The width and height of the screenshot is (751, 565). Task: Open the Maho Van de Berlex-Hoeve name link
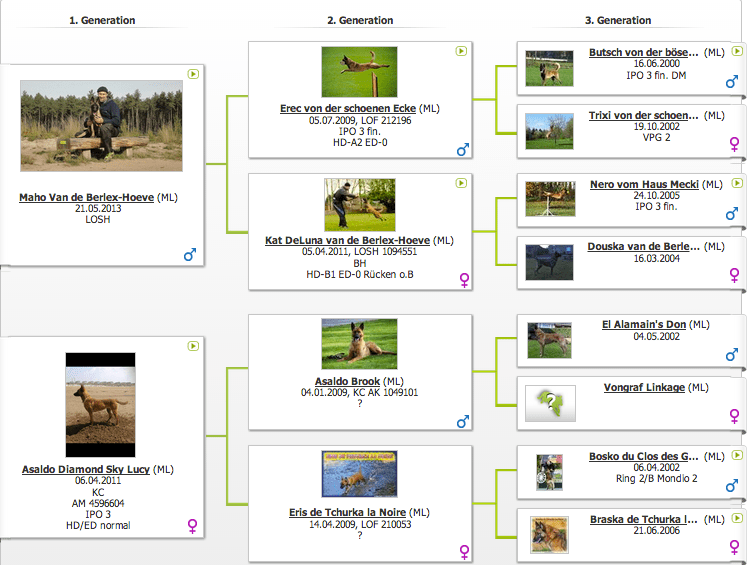[x=86, y=198]
